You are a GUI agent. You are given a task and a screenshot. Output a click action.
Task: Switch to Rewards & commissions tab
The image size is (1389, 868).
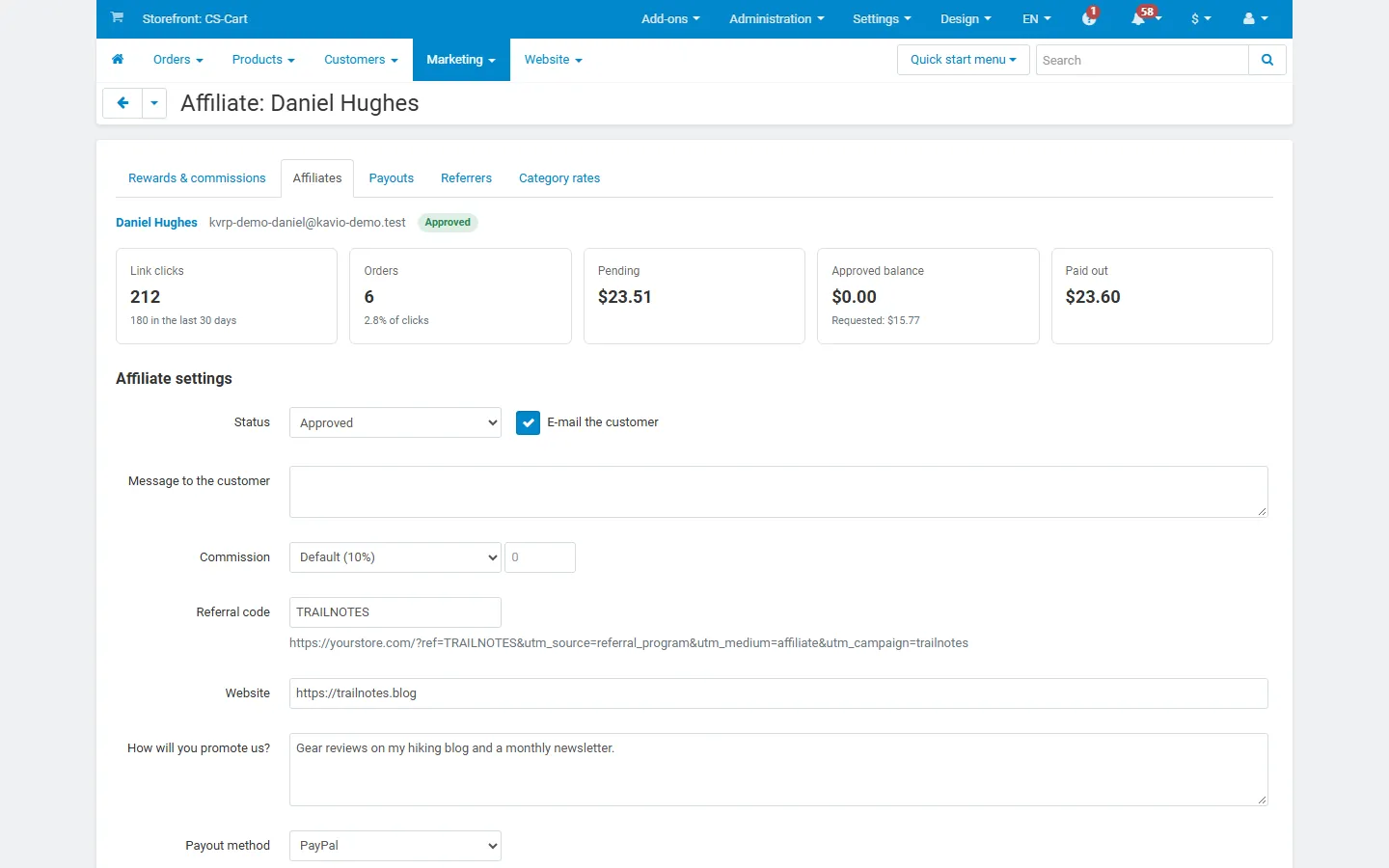click(197, 178)
